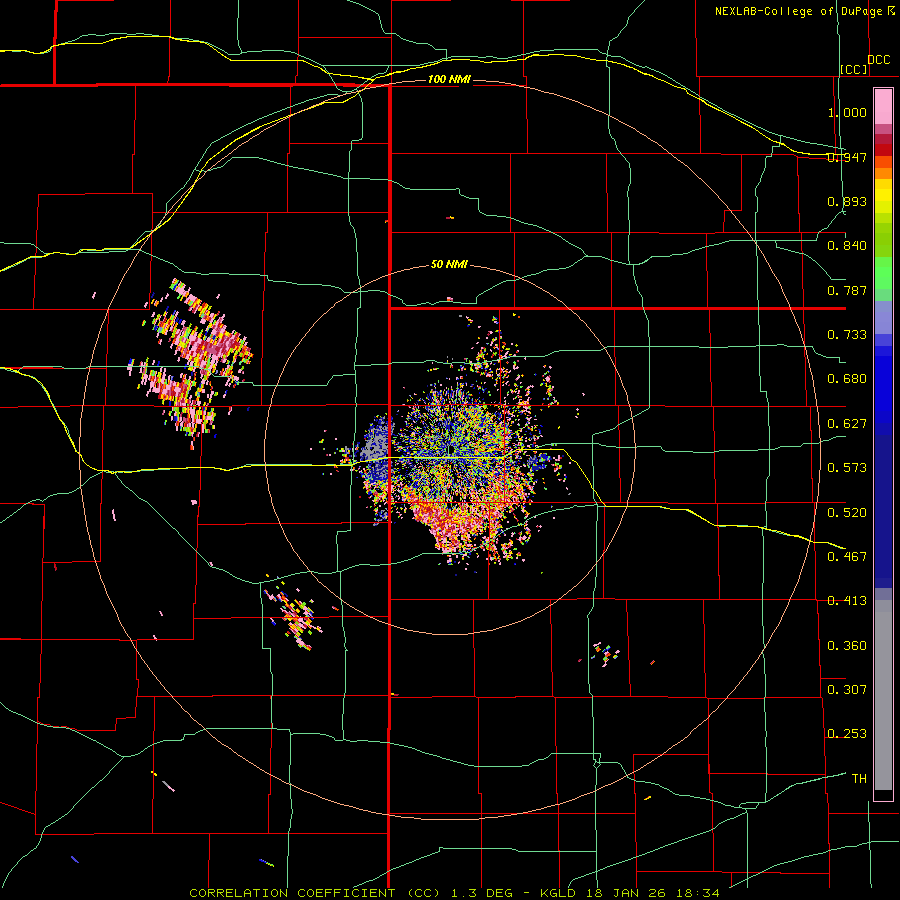This screenshot has width=900, height=900.
Task: Select the 0.627 scale value
Action: (847, 424)
